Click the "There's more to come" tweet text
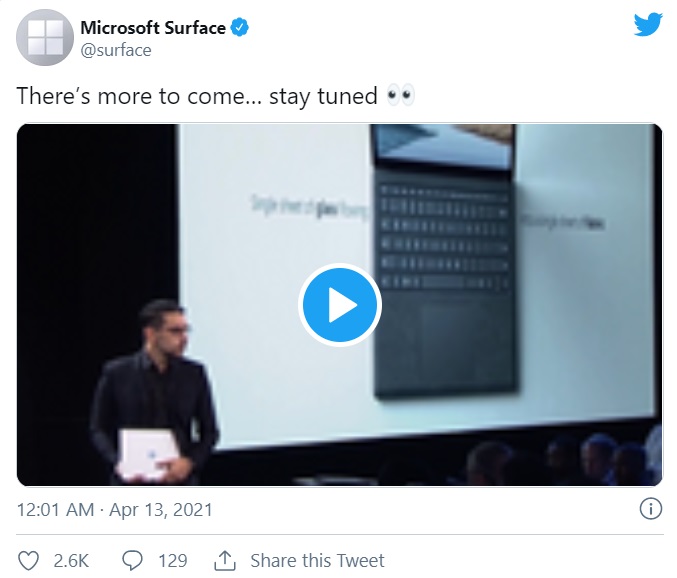The height and width of the screenshot is (578, 677). click(190, 96)
